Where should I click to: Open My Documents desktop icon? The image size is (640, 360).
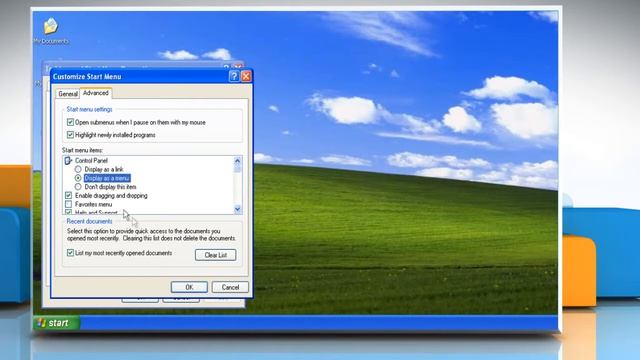(51, 30)
